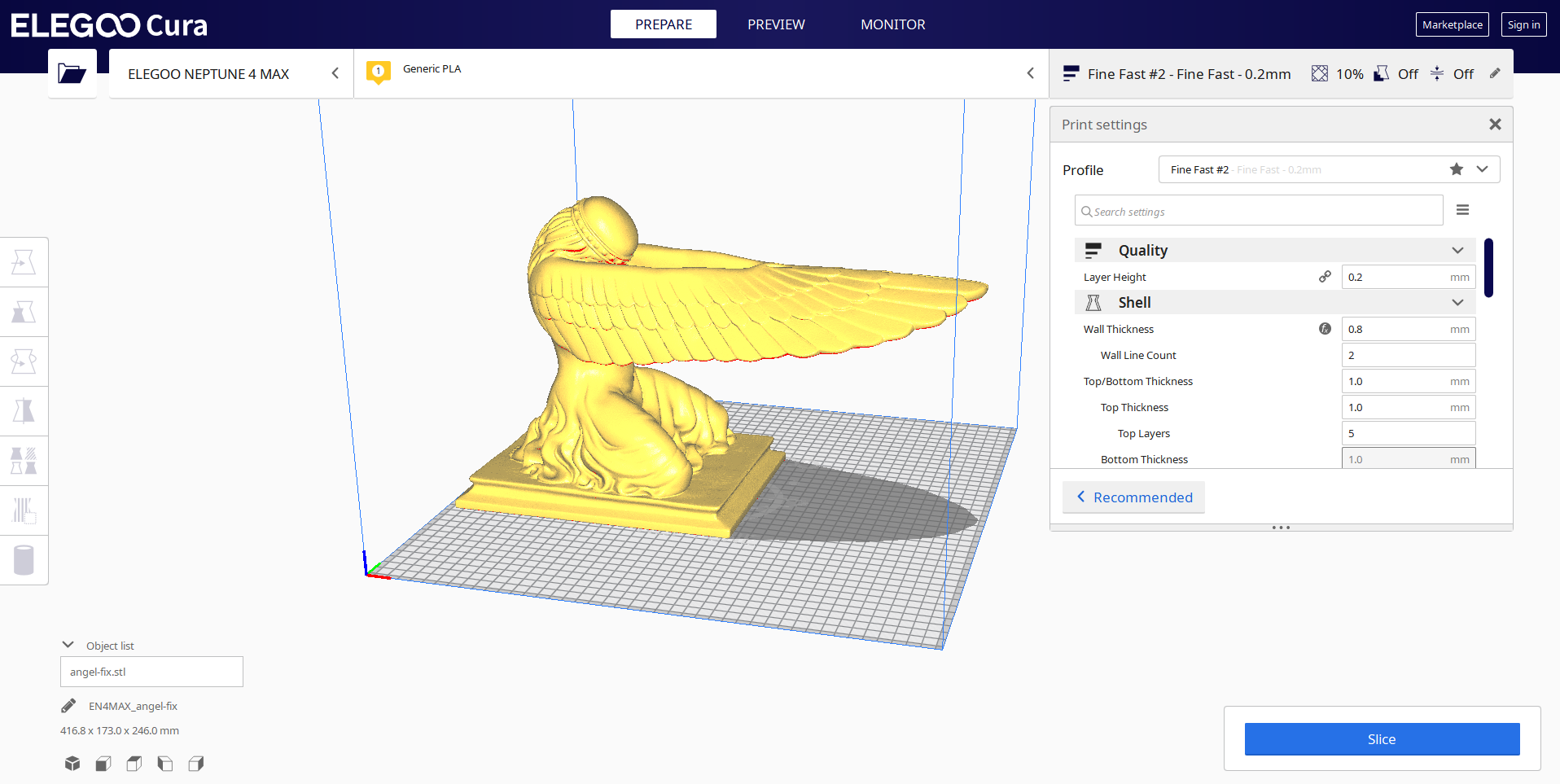Click the pencil icon beside EN4MAX_angel-fix

[68, 706]
